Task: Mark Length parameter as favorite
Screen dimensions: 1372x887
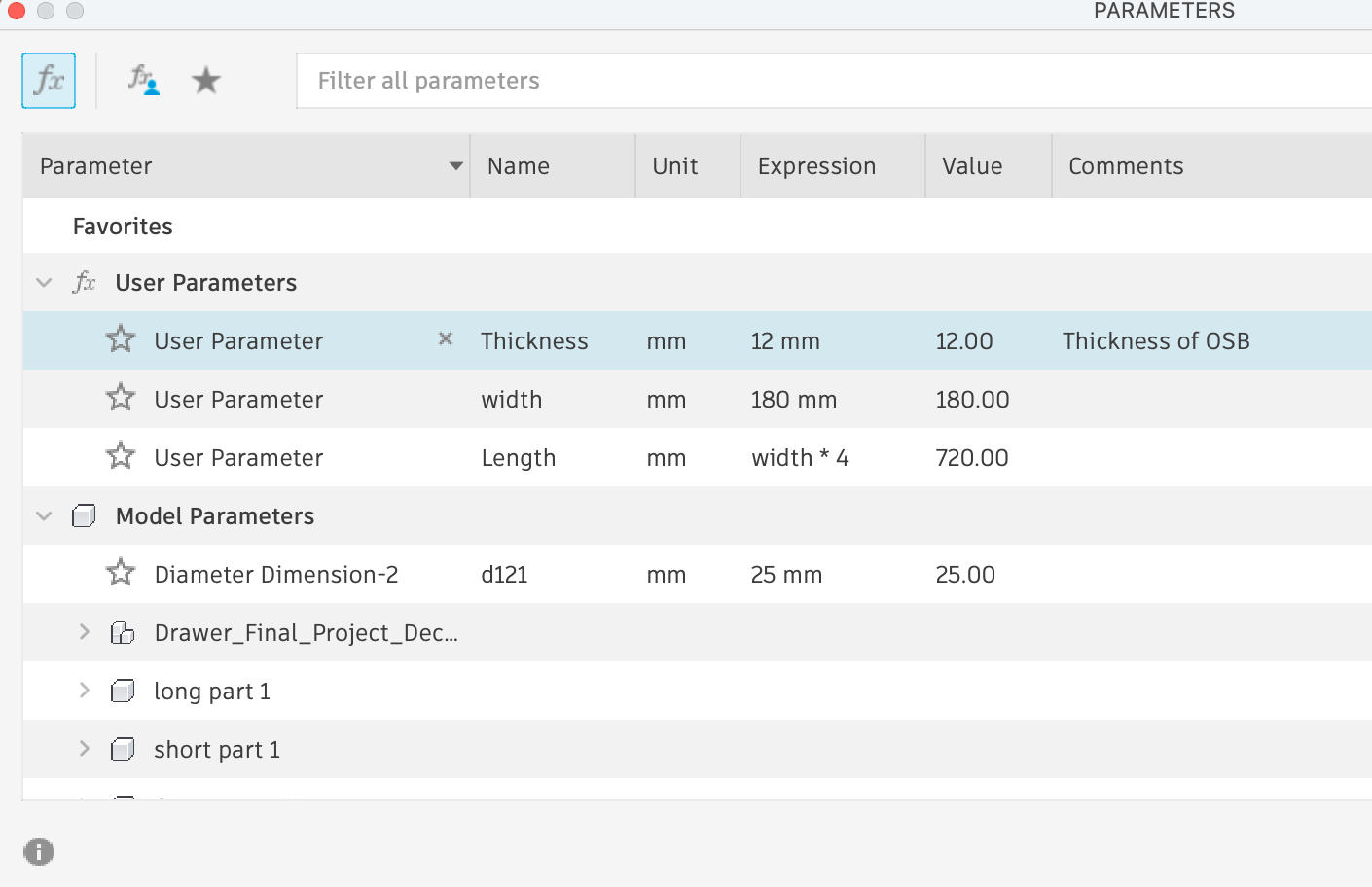Action: (121, 456)
